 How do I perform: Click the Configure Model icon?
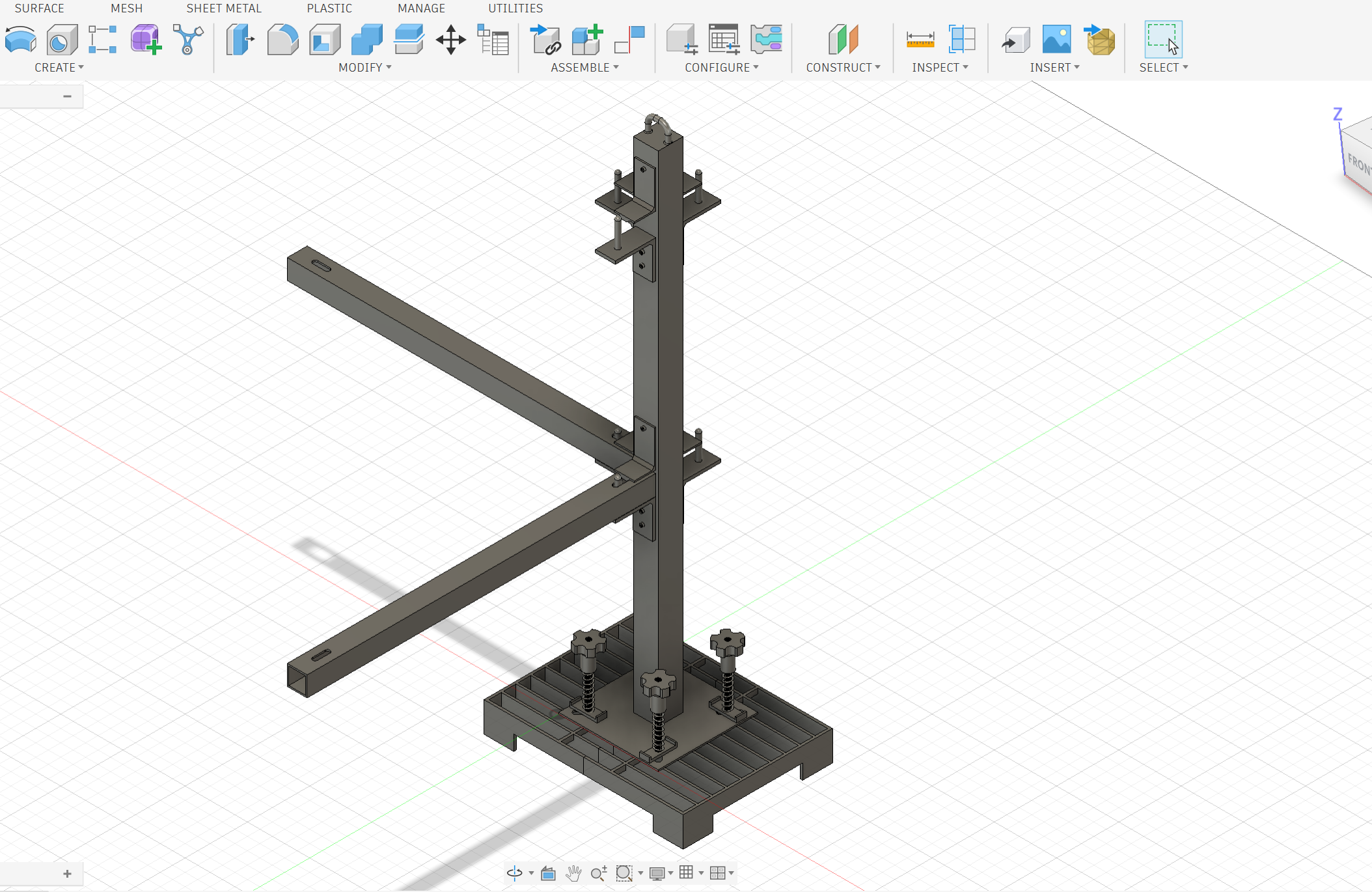(x=682, y=40)
